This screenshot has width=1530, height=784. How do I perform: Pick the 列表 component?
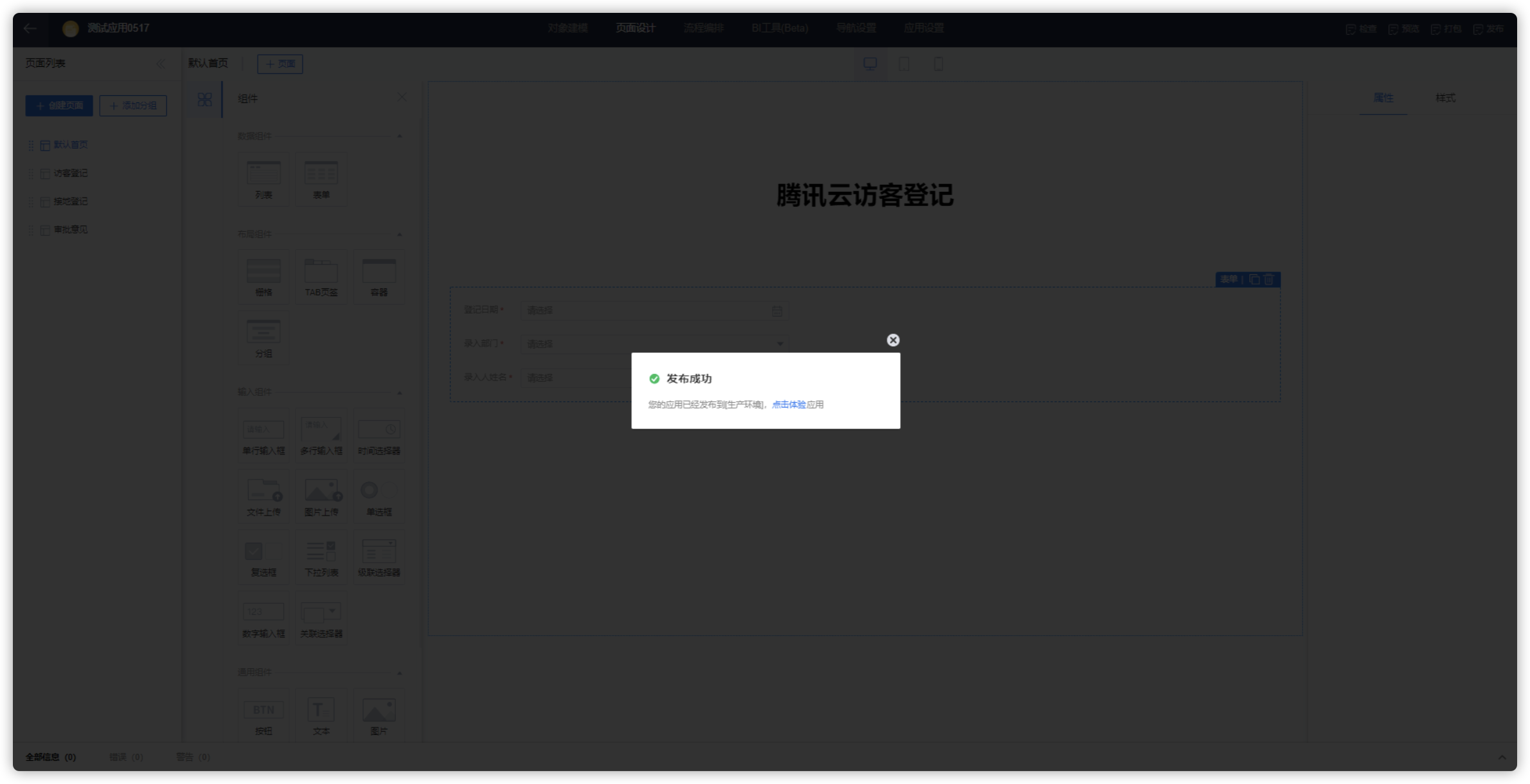pos(263,180)
